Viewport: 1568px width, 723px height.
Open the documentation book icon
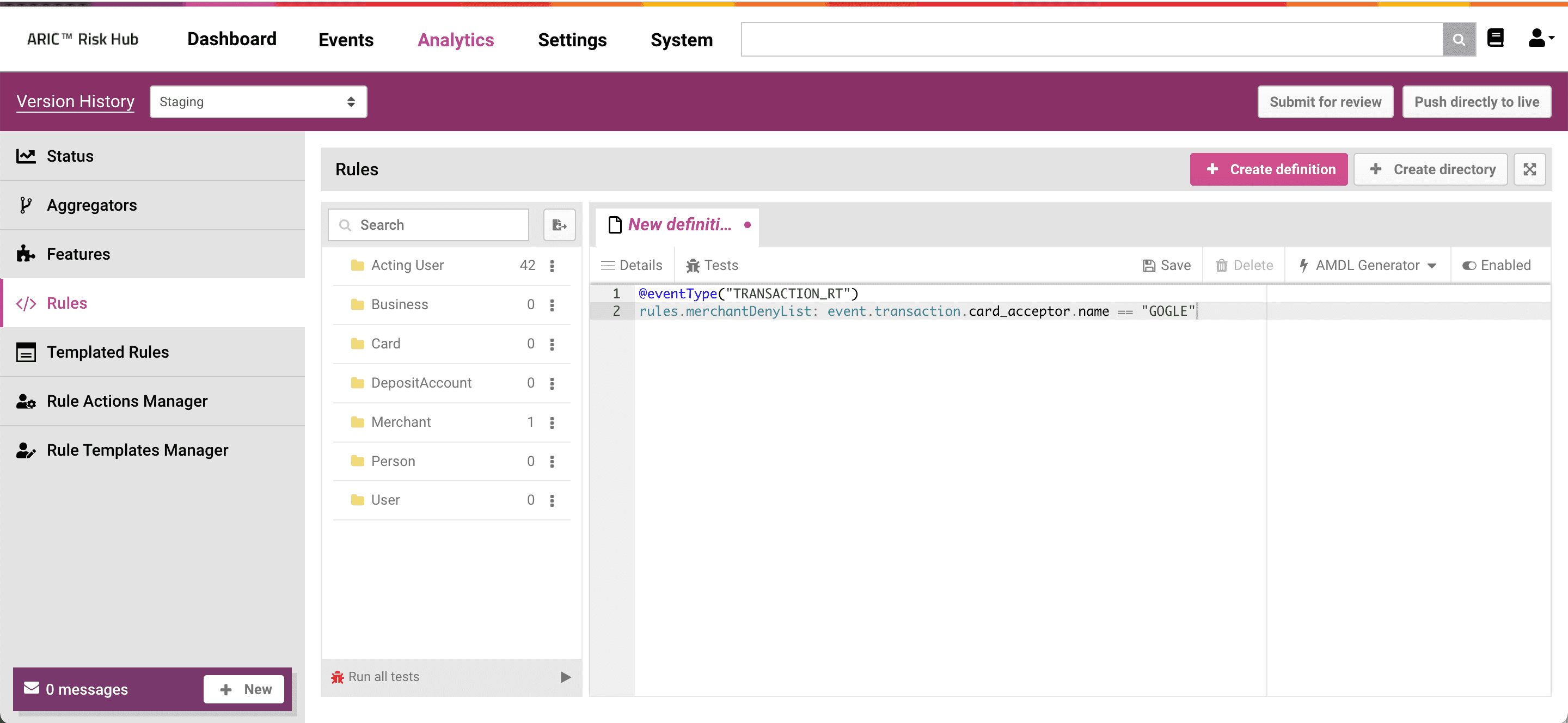tap(1496, 38)
